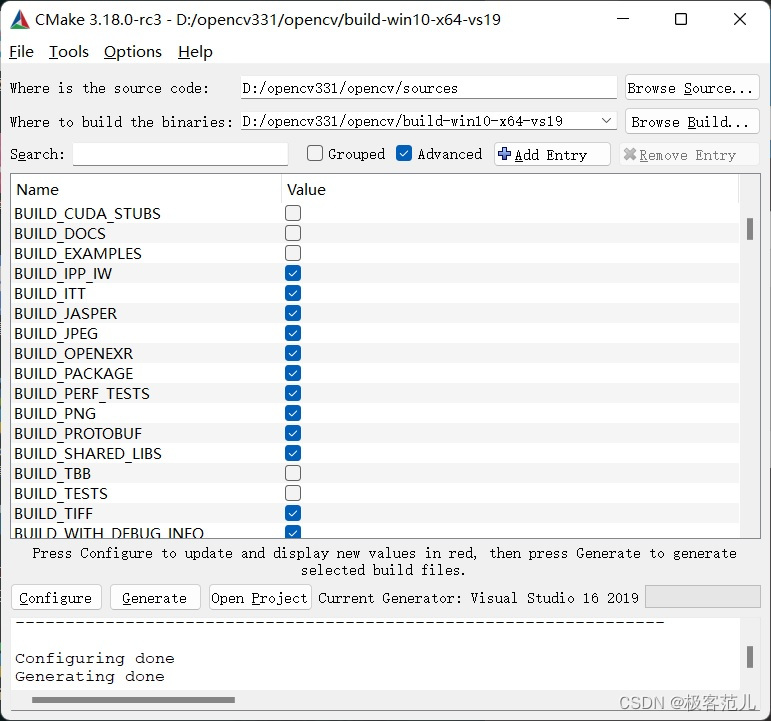Image resolution: width=771 pixels, height=721 pixels.
Task: Check the BUILD_EXAMPLES option
Action: (x=293, y=253)
